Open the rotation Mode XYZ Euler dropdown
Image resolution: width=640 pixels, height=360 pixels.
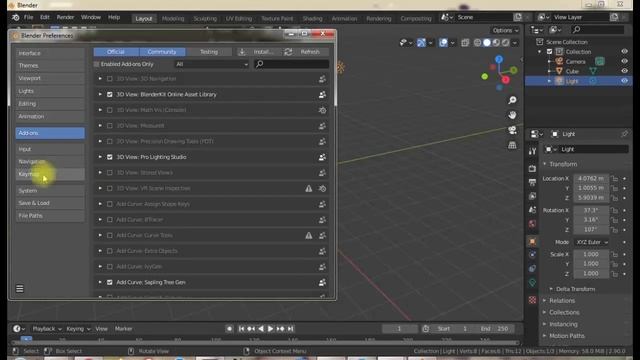click(x=592, y=242)
